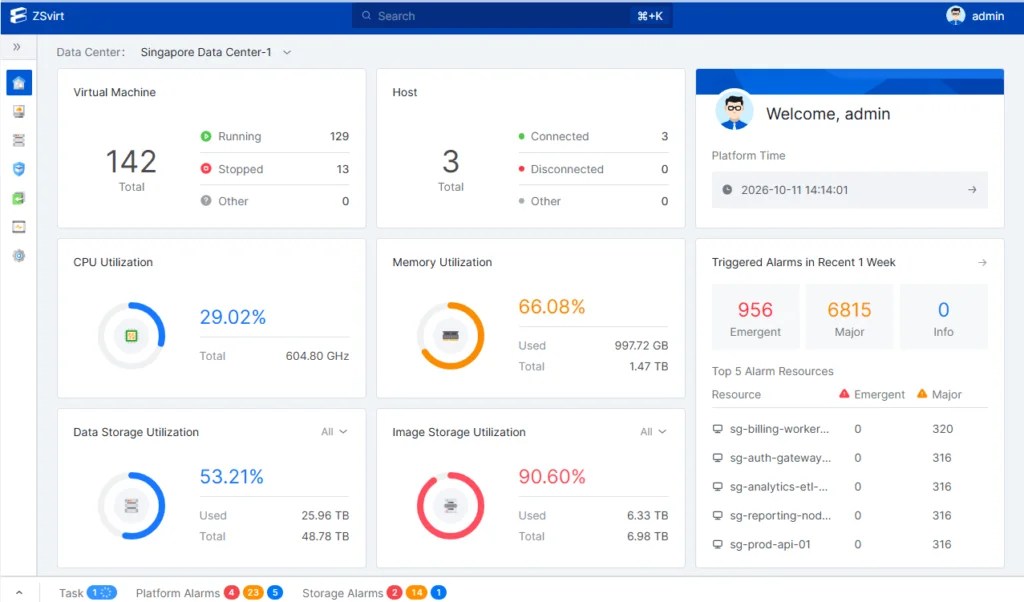Image resolution: width=1024 pixels, height=602 pixels.
Task: Open the Image Storage All dropdown
Action: (x=653, y=432)
